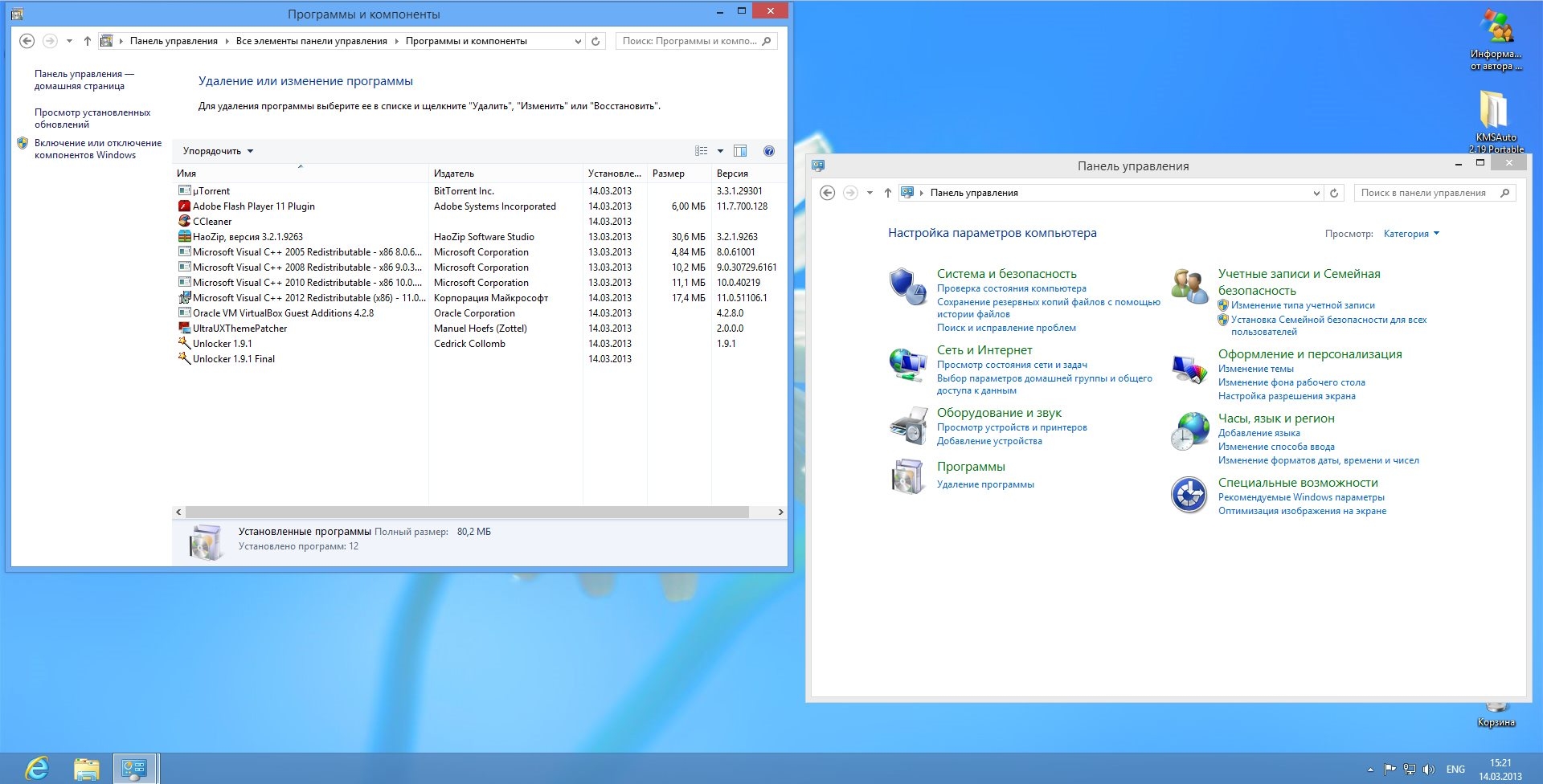The image size is (1543, 784).
Task: Refresh the Панель управления window address bar
Action: point(1334,193)
